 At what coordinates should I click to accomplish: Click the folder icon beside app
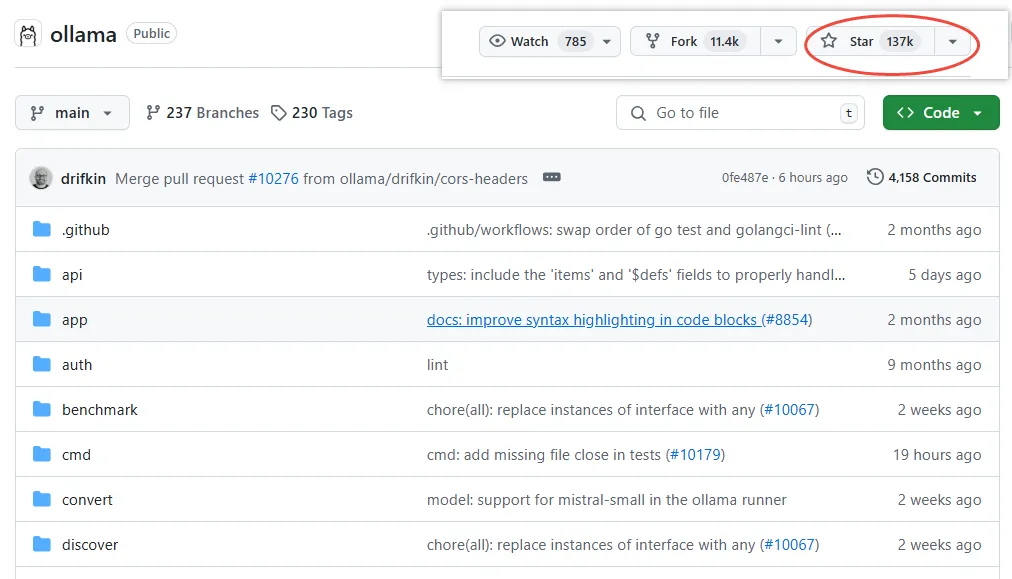tap(42, 320)
